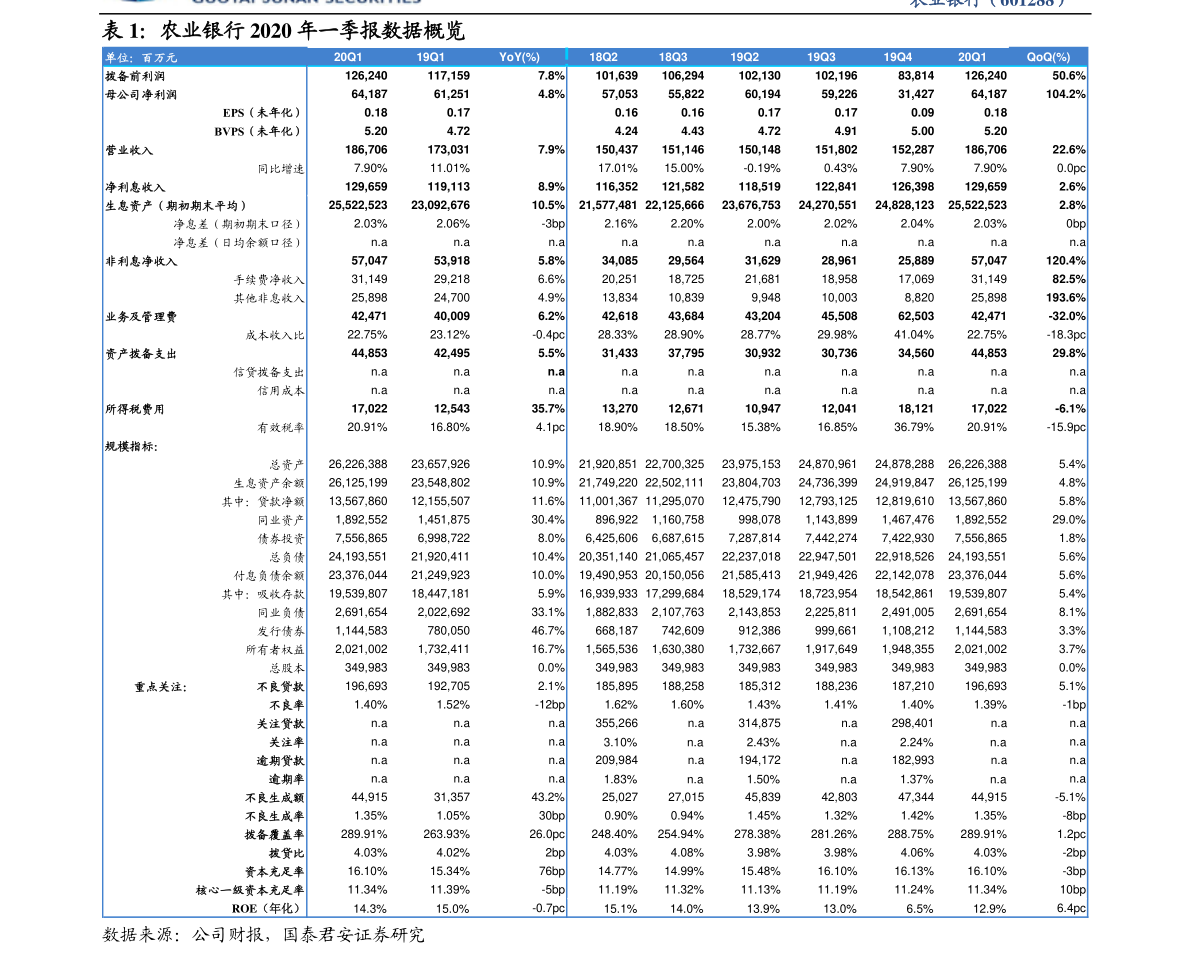Select the 19Q4 value "36.79%"
The width and height of the screenshot is (1191, 965).
point(915,428)
